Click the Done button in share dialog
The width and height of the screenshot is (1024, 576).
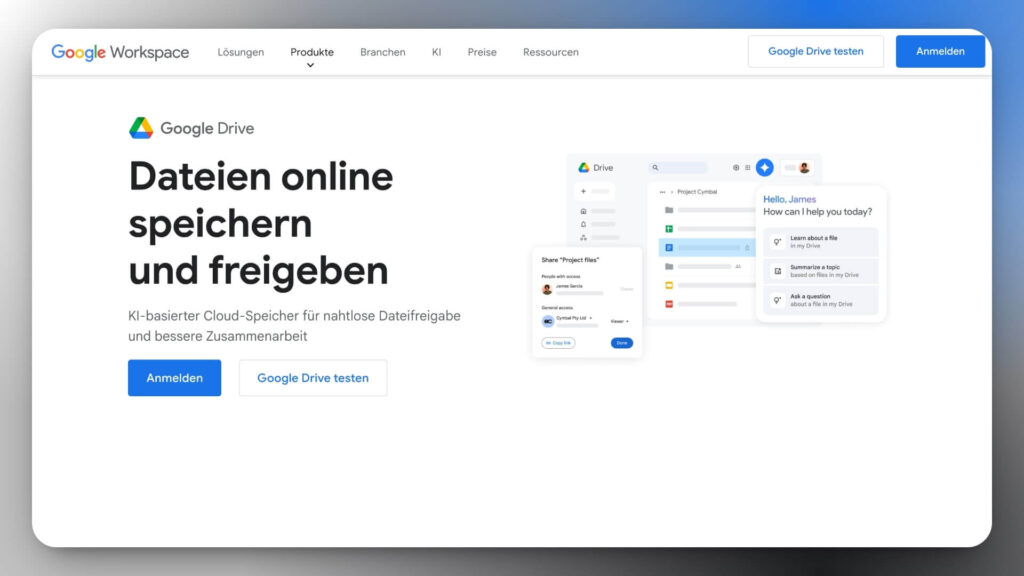(x=622, y=343)
